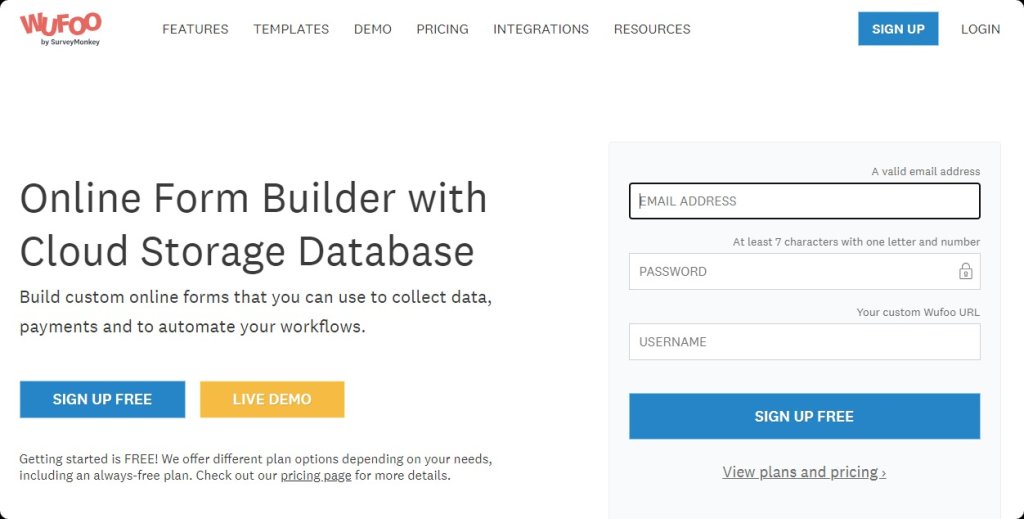Image resolution: width=1024 pixels, height=519 pixels.
Task: Open the Templates menu item
Action: [x=291, y=29]
